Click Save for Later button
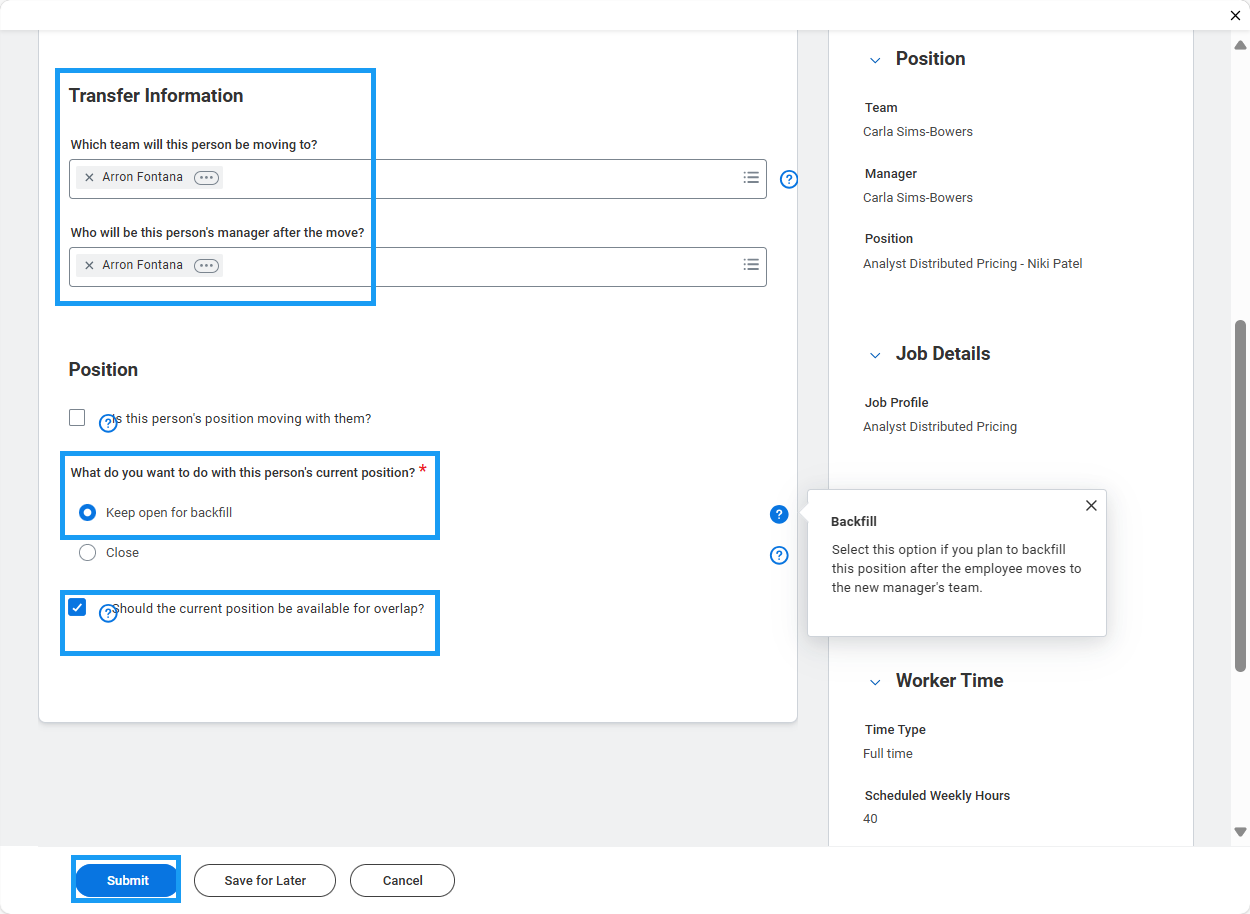 tap(265, 880)
